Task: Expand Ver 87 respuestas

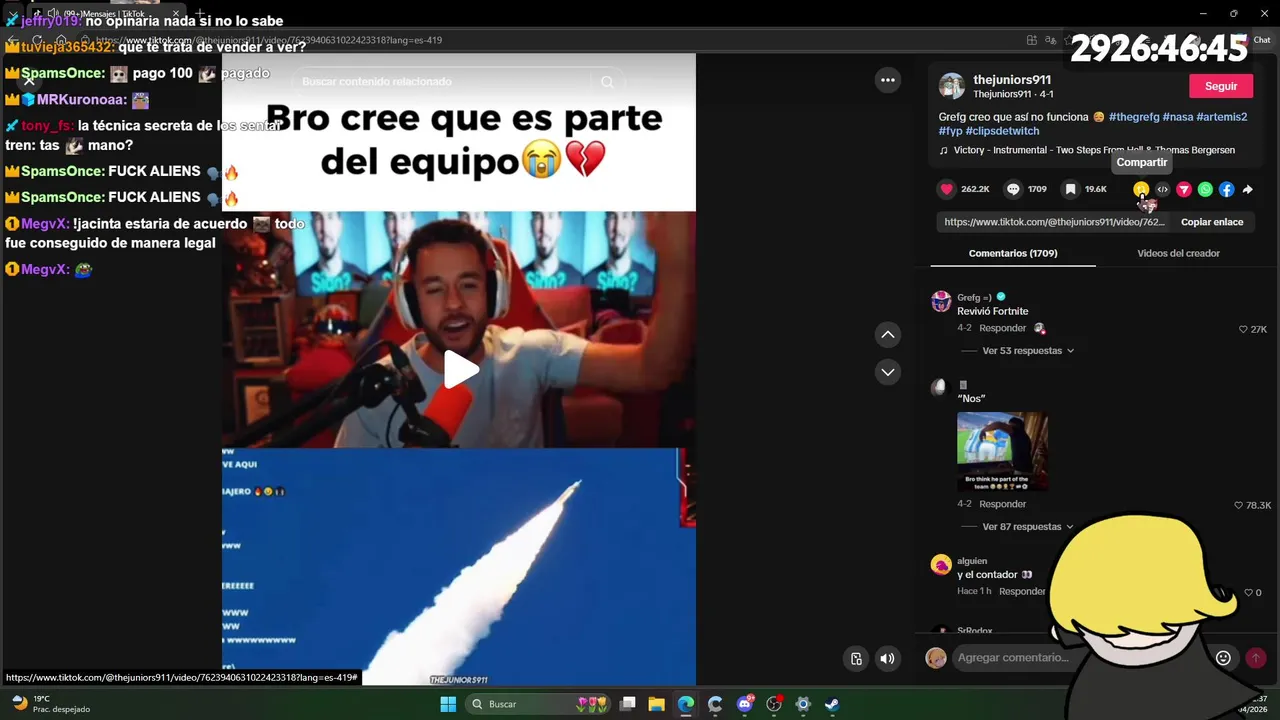Action: click(x=1028, y=527)
